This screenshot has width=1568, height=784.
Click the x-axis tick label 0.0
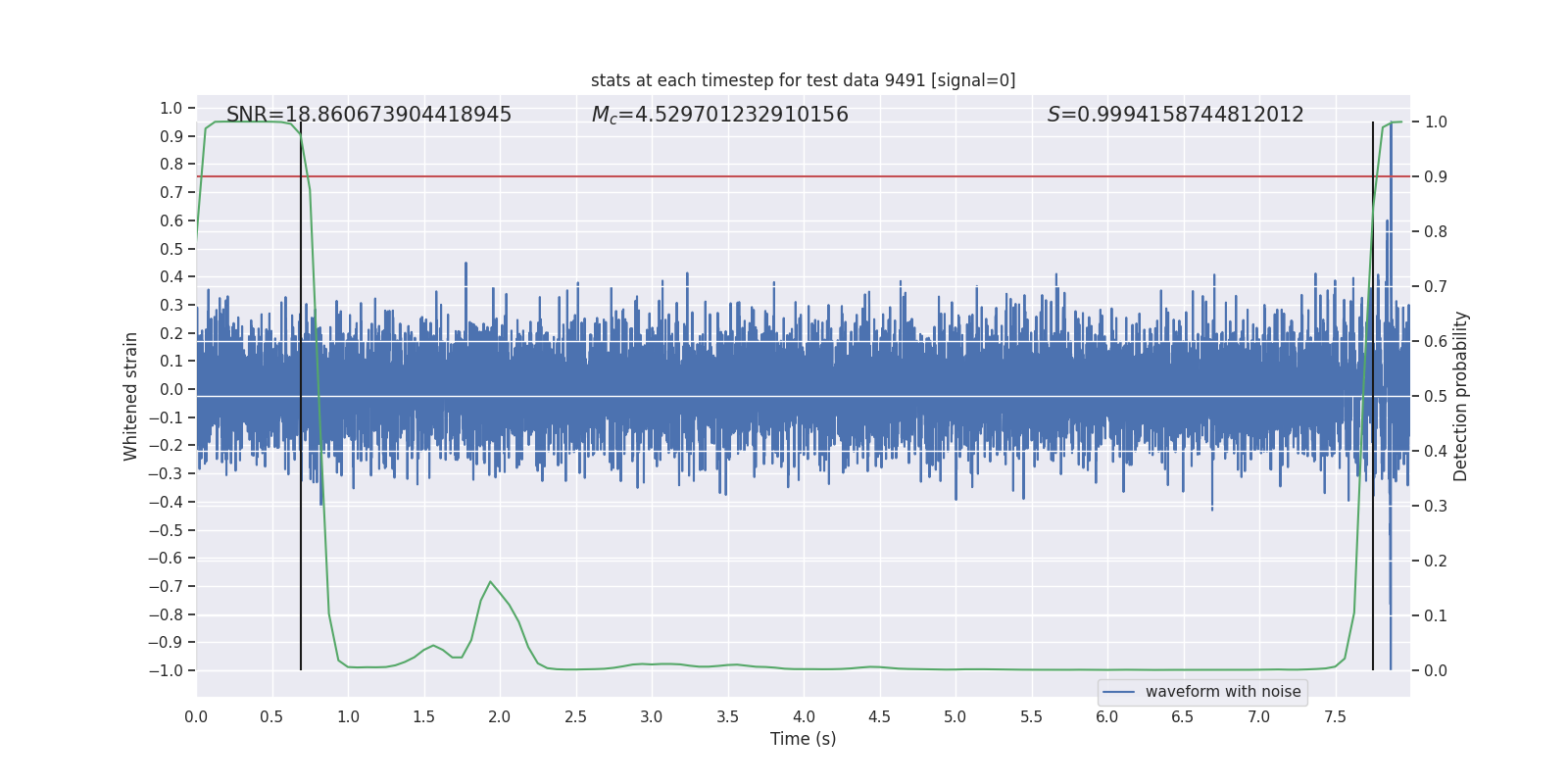click(196, 717)
